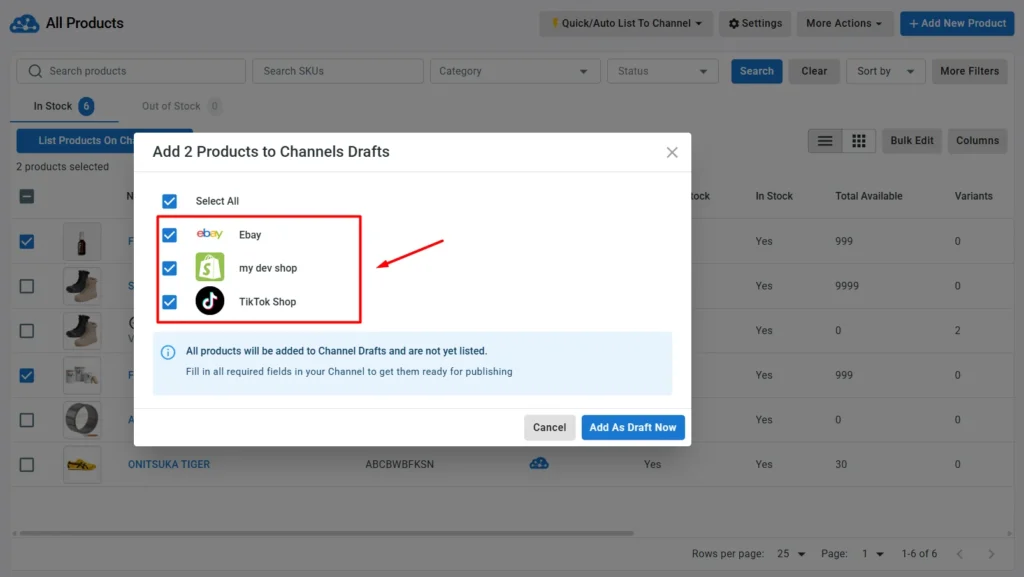Screen dimensions: 1024x577
Task: Click the cloud channel icon in ONITSUKA TIGER row
Action: (x=539, y=463)
